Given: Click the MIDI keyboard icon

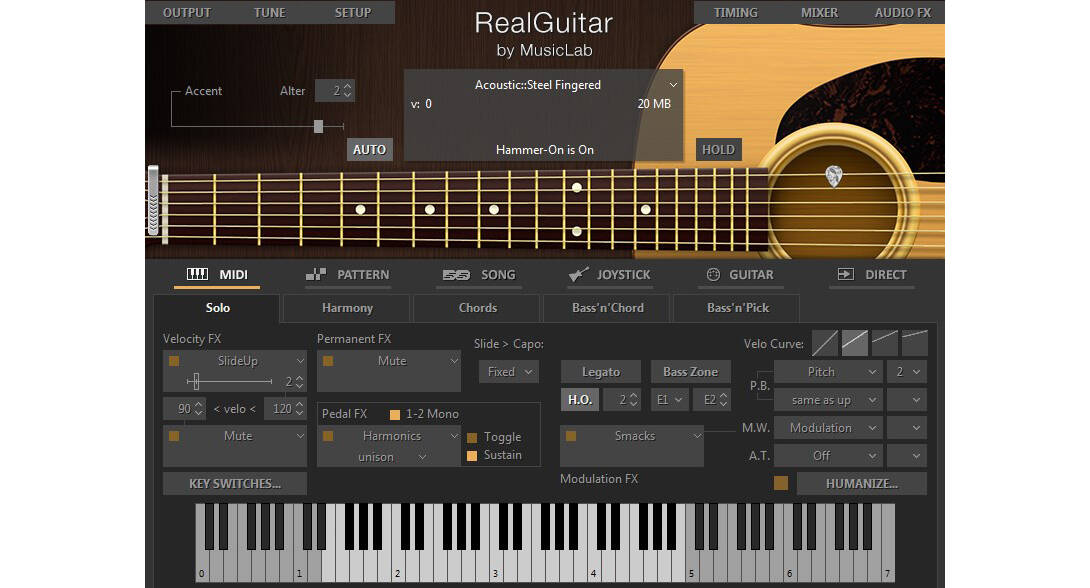Looking at the screenshot, I should 197,274.
